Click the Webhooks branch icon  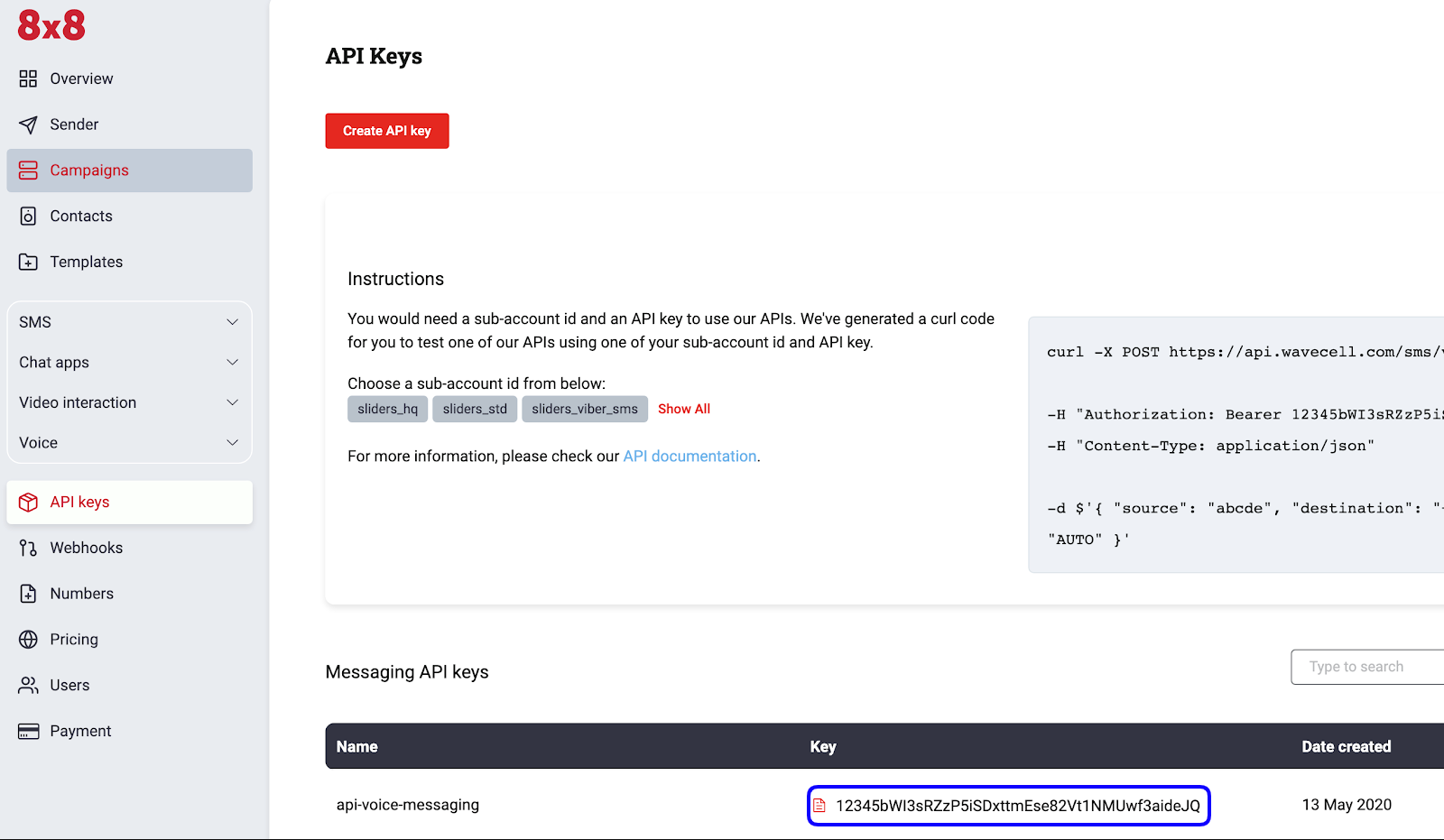pyautogui.click(x=28, y=549)
